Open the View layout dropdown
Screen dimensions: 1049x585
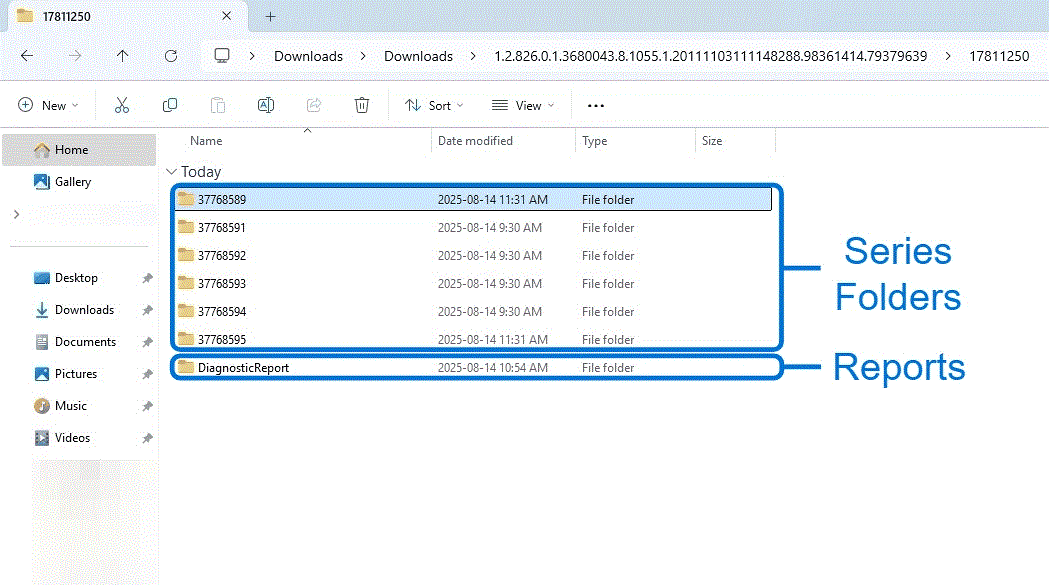point(523,105)
